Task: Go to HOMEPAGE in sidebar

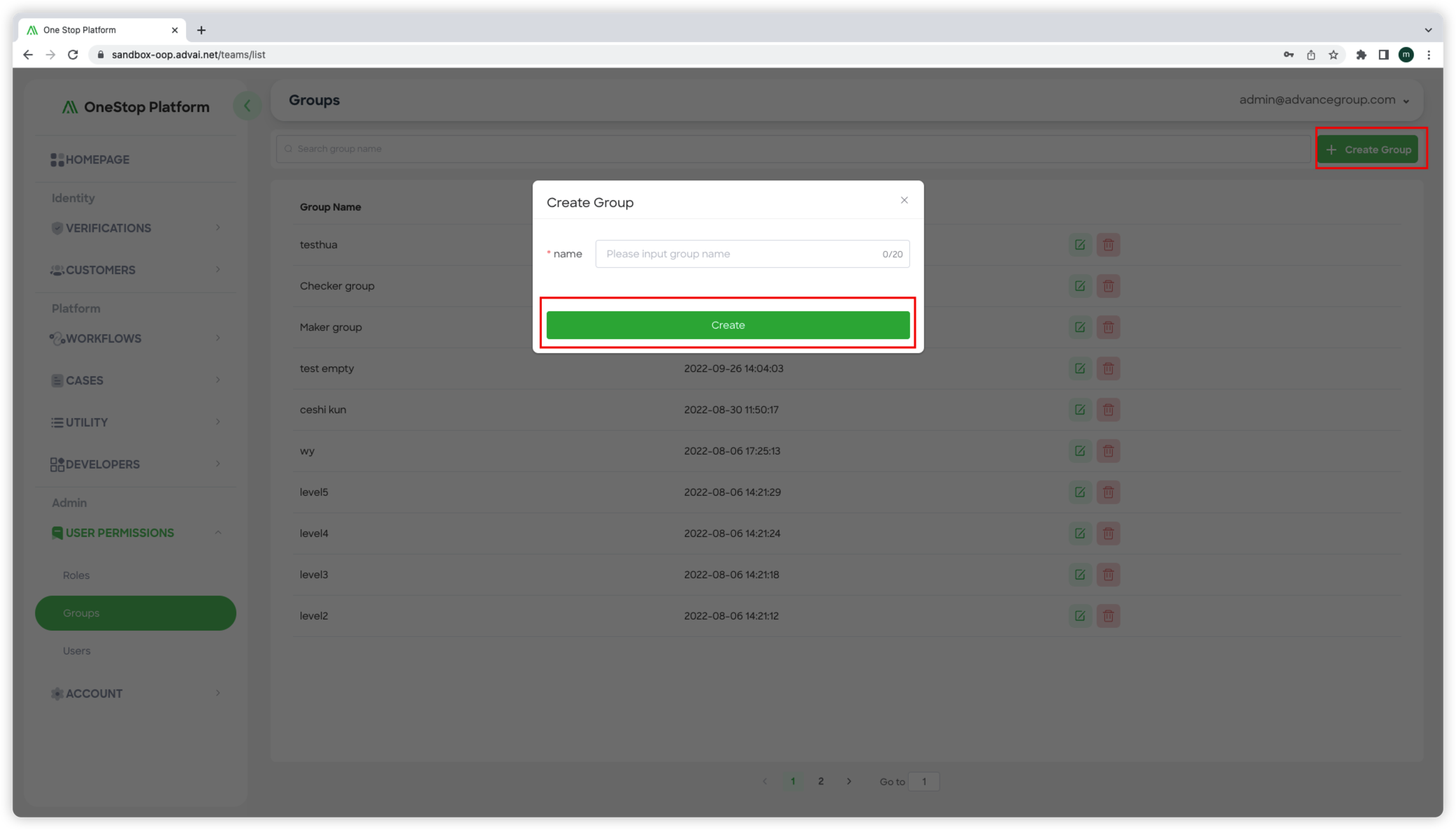Action: tap(97, 159)
